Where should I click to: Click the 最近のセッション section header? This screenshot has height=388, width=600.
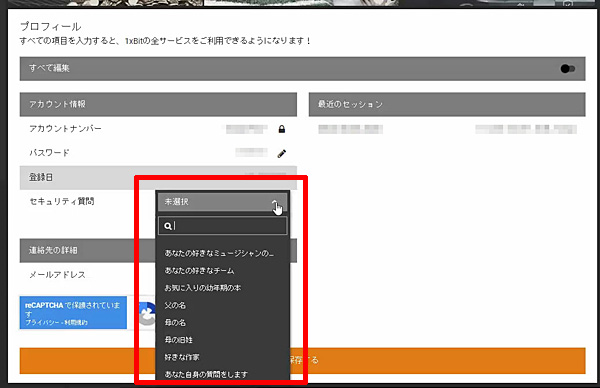click(x=447, y=104)
